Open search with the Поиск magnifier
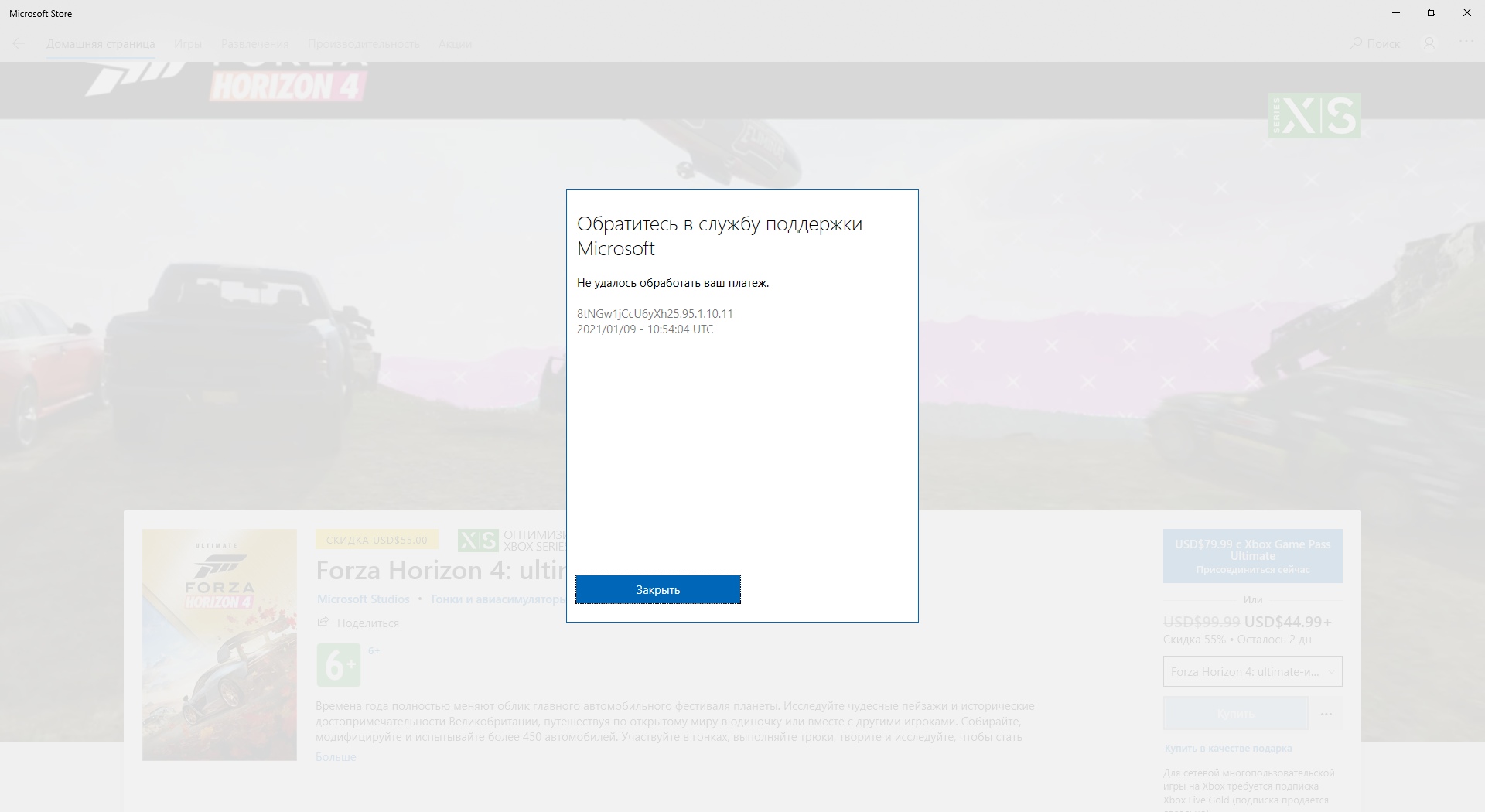1485x812 pixels. pyautogui.click(x=1375, y=44)
